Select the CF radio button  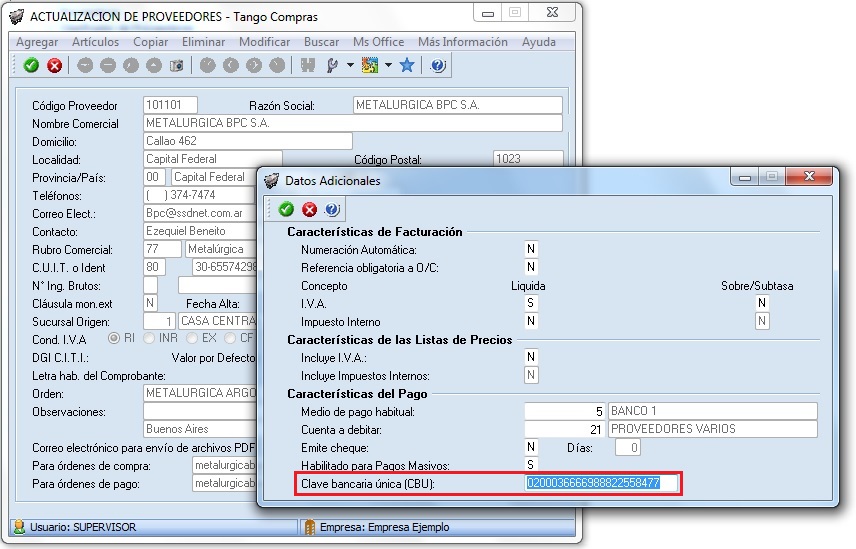click(x=230, y=338)
